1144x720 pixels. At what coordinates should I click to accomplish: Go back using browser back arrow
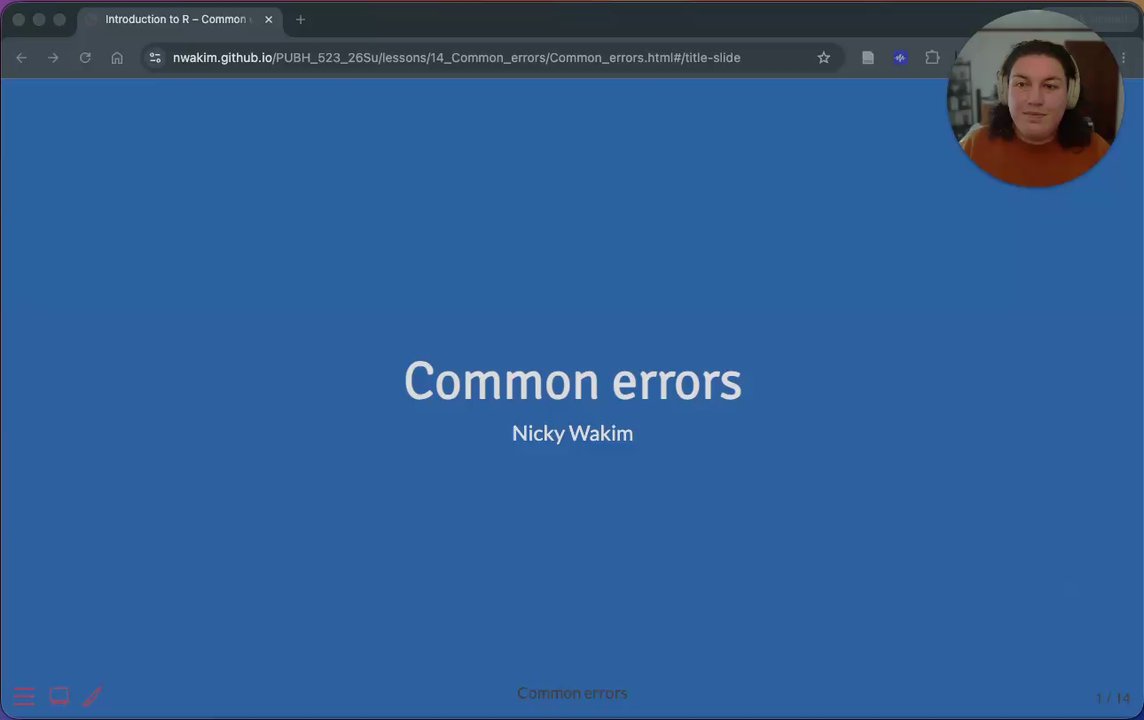(21, 58)
